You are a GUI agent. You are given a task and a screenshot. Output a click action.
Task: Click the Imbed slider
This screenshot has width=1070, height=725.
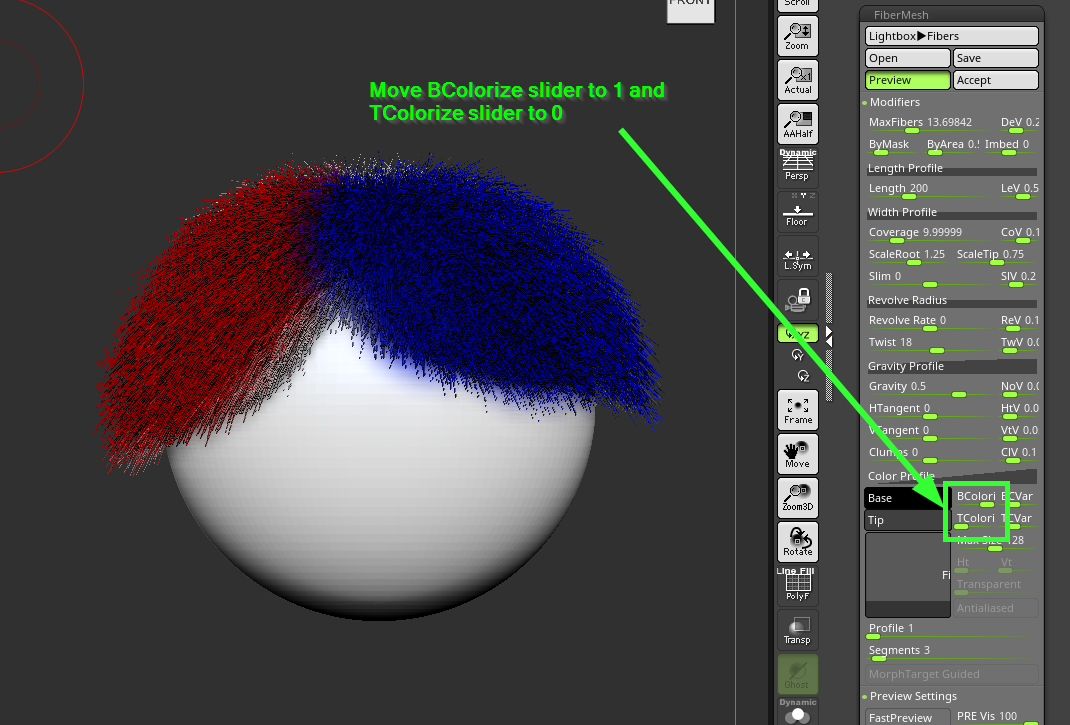pyautogui.click(x=1011, y=145)
